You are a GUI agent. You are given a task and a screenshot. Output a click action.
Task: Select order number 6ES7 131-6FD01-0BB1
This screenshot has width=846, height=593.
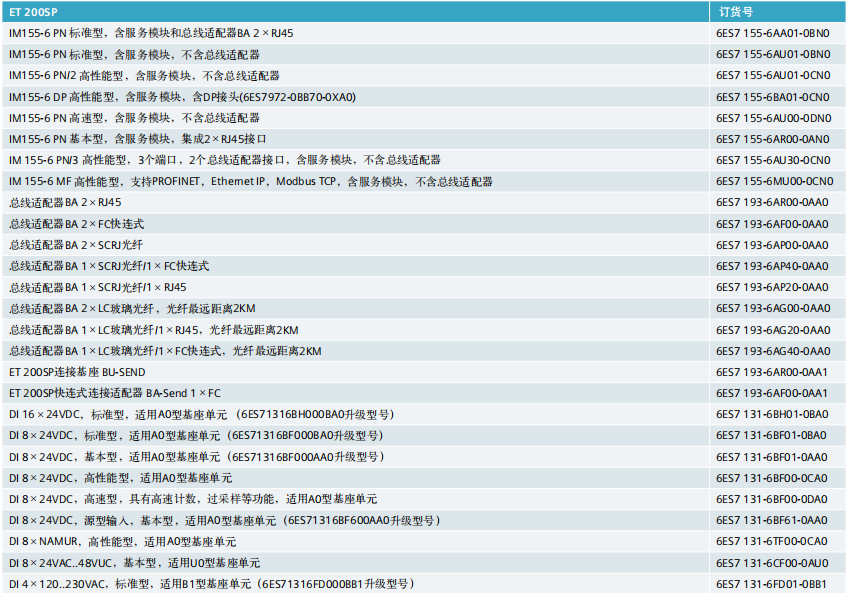pos(771,584)
